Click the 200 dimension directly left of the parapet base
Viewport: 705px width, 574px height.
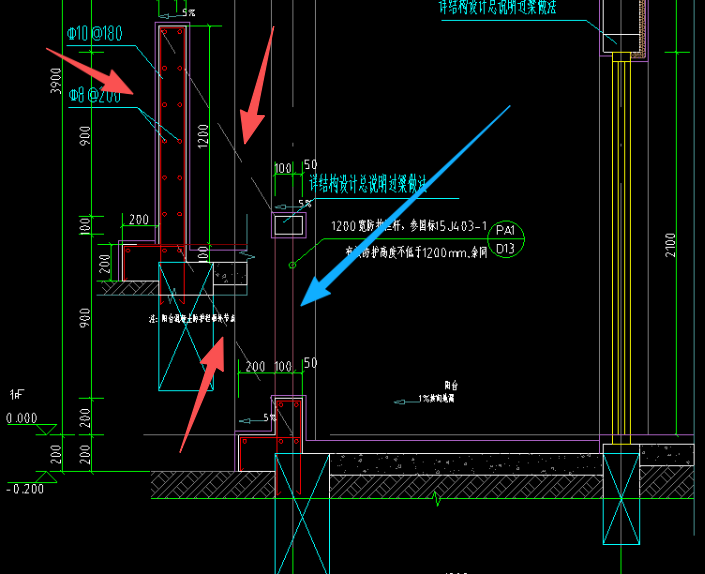coord(138,220)
